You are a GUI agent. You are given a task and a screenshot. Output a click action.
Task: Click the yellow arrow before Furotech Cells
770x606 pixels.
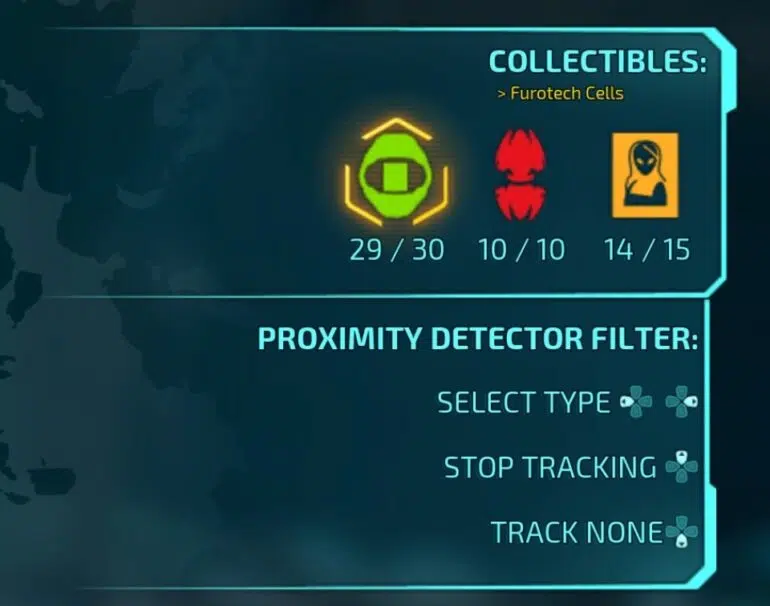pyautogui.click(x=501, y=94)
